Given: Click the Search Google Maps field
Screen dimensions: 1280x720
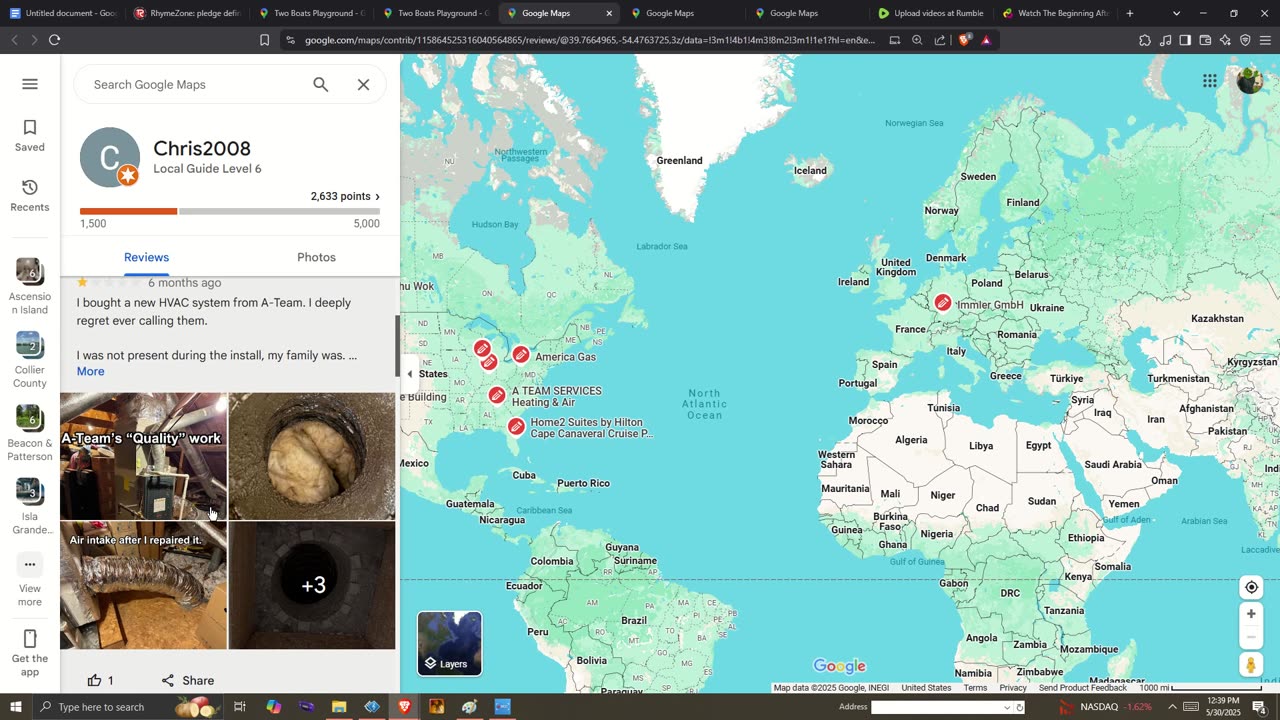Looking at the screenshot, I should (195, 85).
